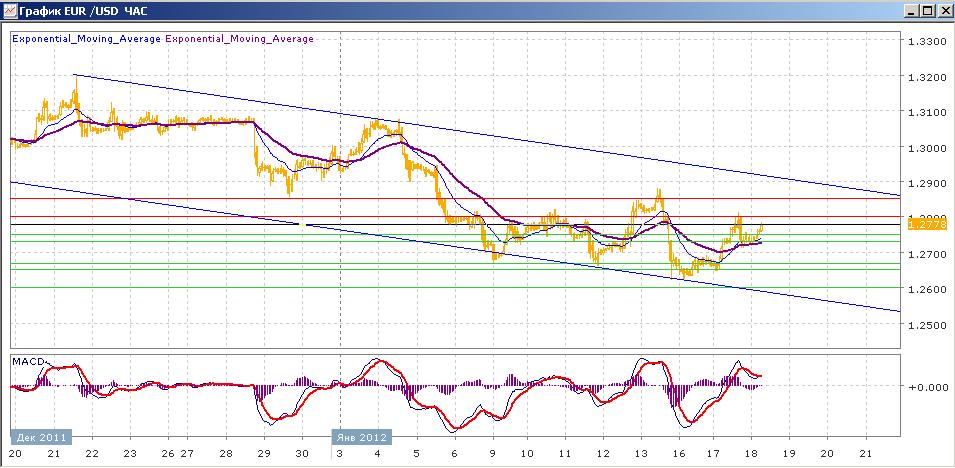Image resolution: width=955 pixels, height=468 pixels.
Task: Click the 1.3300 price axis label
Action: point(927,41)
